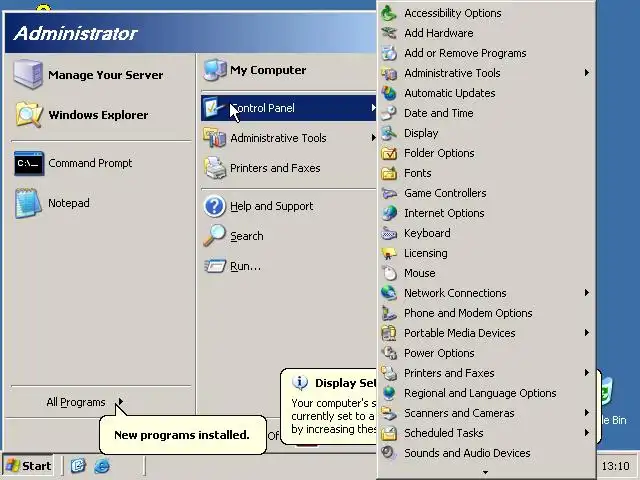
Task: Click the Regional and Language Options icon
Action: [389, 393]
